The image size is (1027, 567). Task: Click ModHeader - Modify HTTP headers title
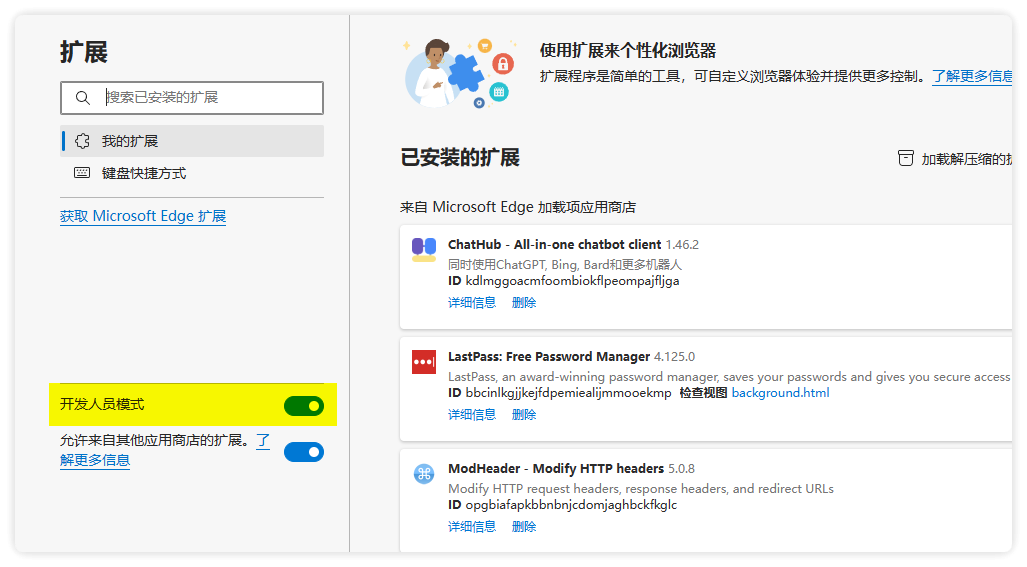click(555, 469)
